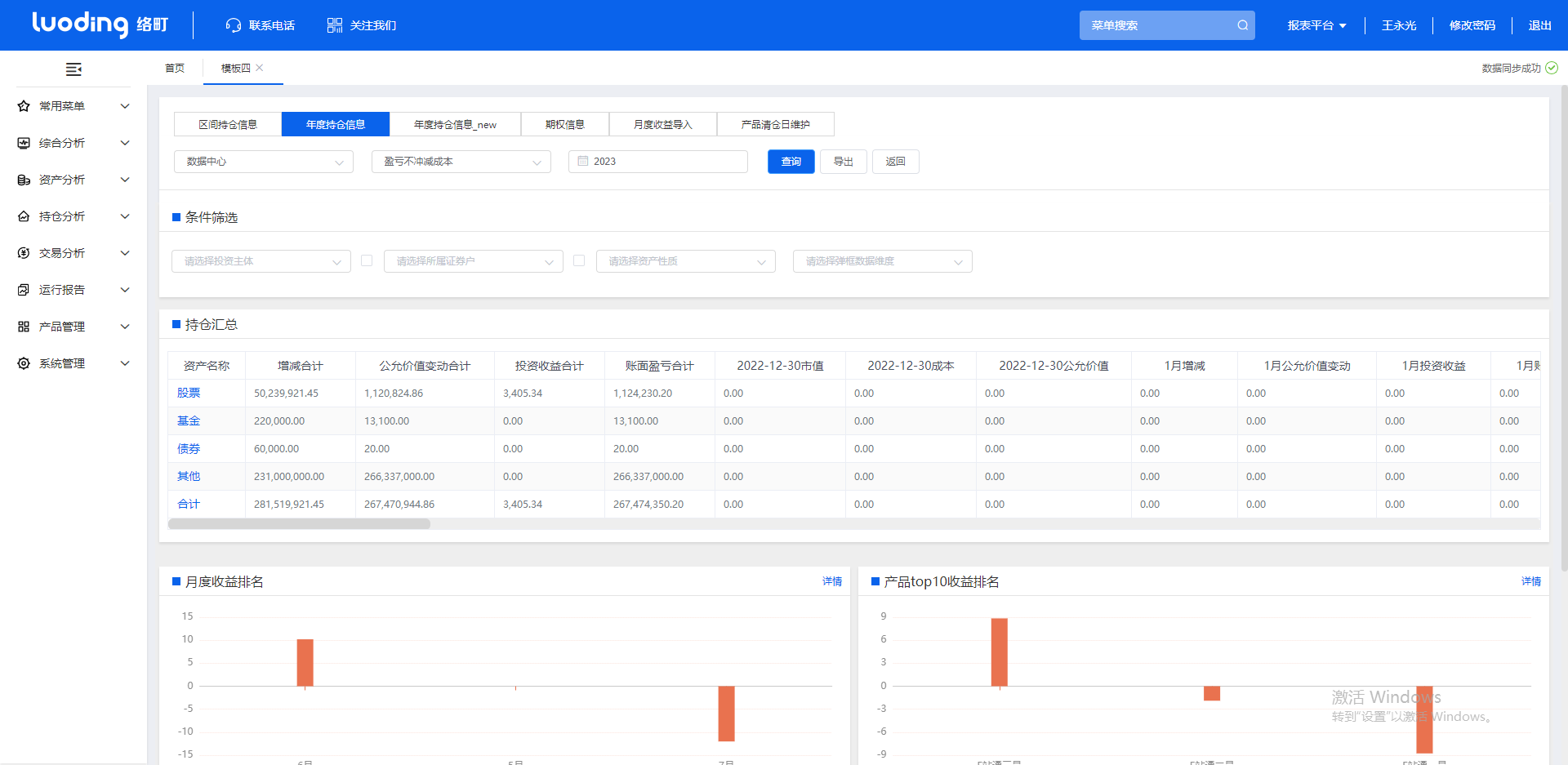Click the 查询 button
The image size is (1568, 765).
[791, 162]
